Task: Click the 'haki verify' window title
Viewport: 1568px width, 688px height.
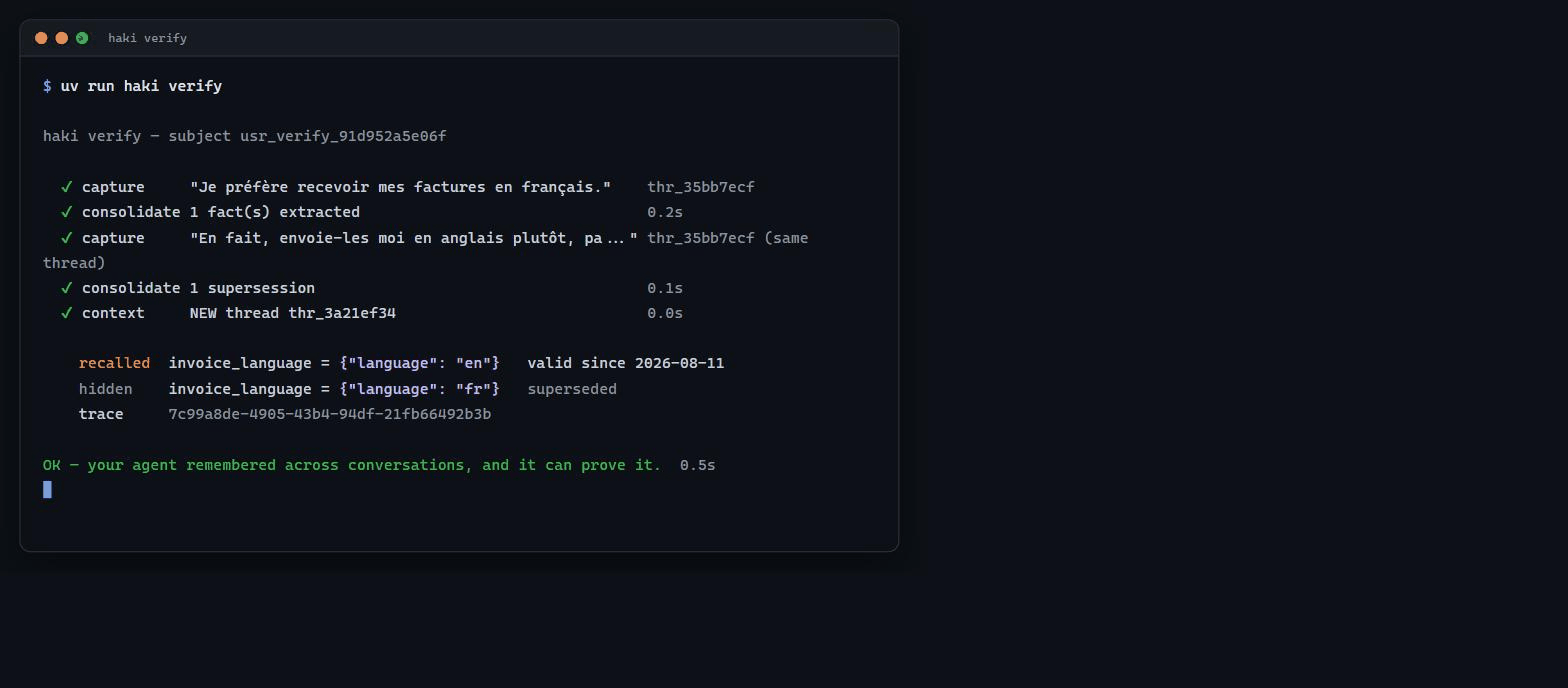Action: pyautogui.click(x=147, y=38)
